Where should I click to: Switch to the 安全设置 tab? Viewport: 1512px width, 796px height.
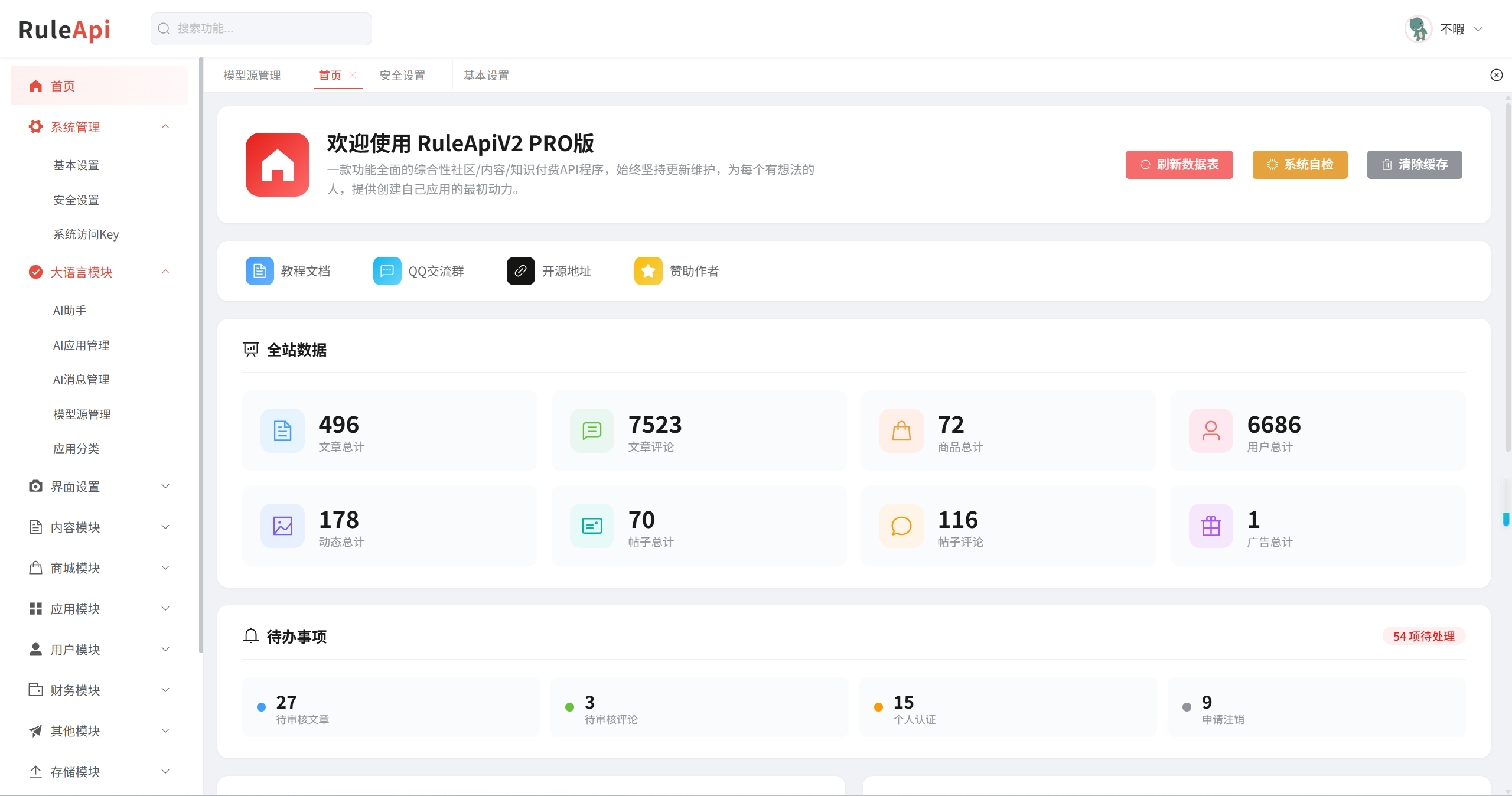(x=403, y=76)
